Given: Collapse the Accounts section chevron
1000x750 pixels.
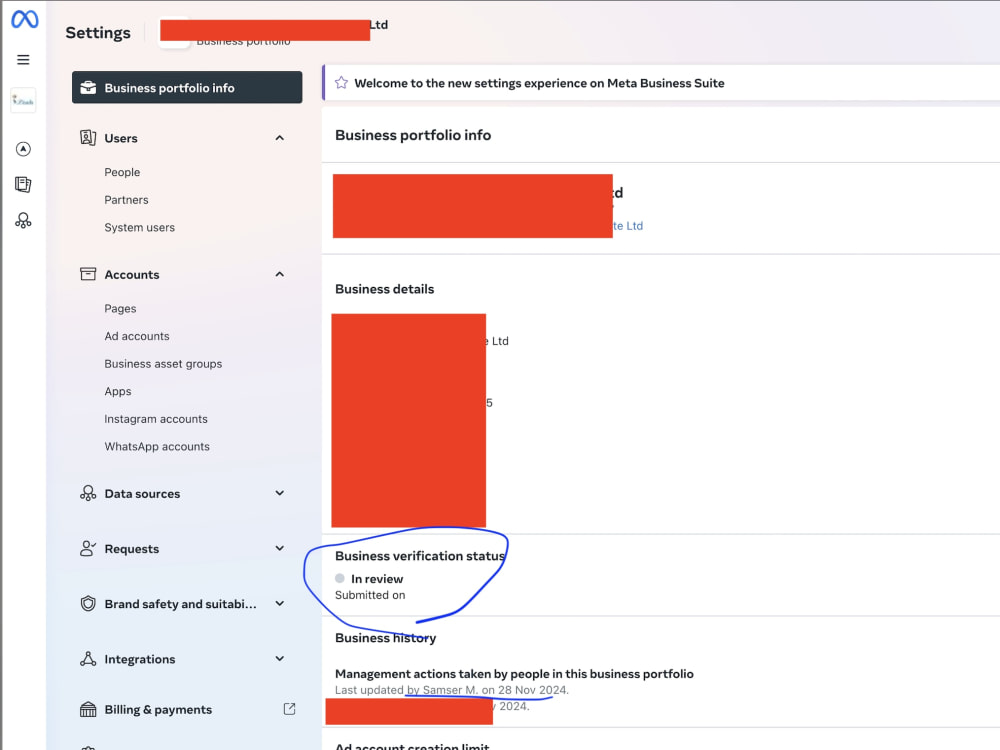Looking at the screenshot, I should coord(279,274).
